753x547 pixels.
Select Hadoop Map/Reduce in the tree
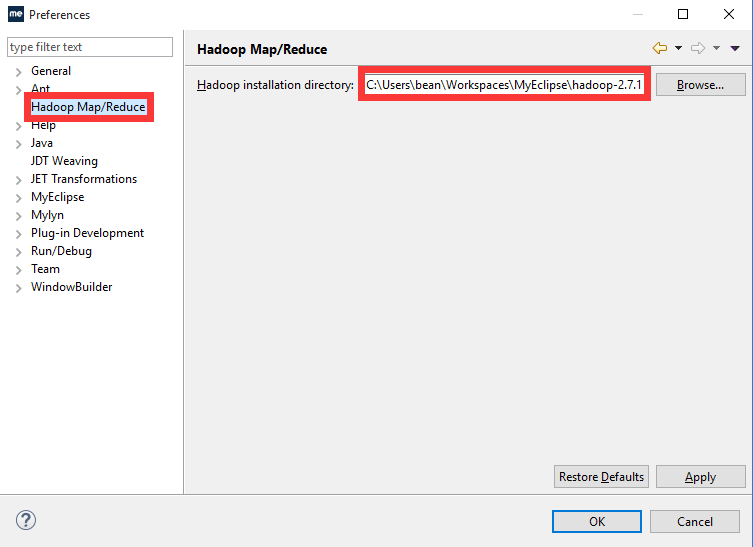coord(88,107)
